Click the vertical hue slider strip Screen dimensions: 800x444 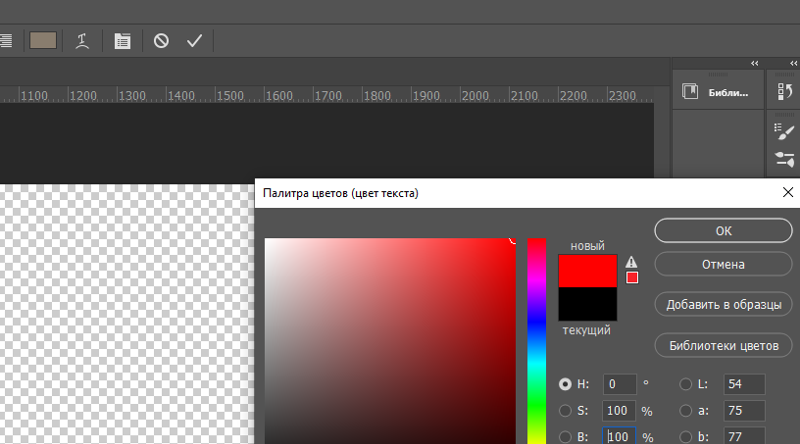click(537, 341)
